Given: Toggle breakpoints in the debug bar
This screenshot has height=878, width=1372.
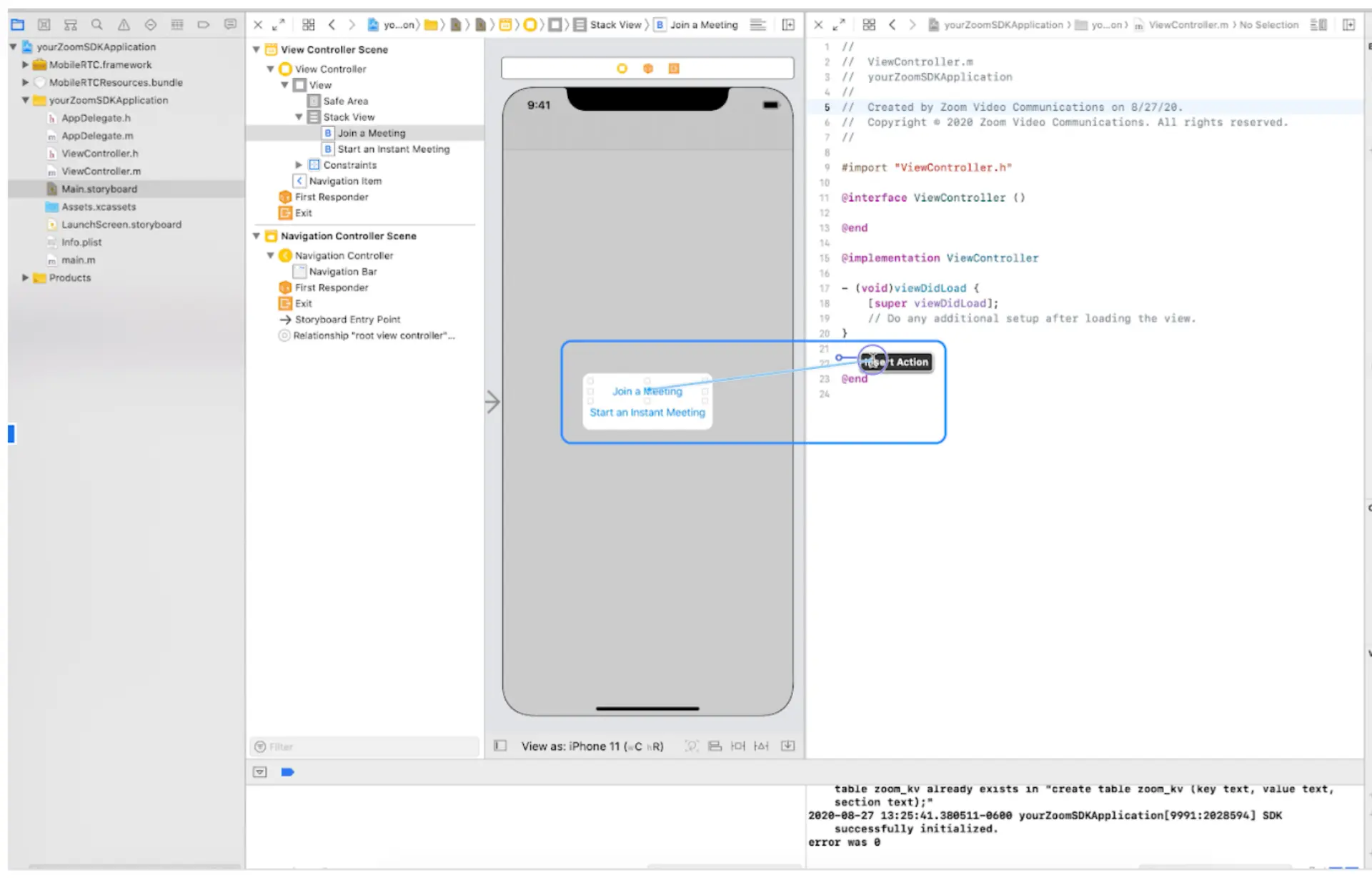Looking at the screenshot, I should (287, 772).
